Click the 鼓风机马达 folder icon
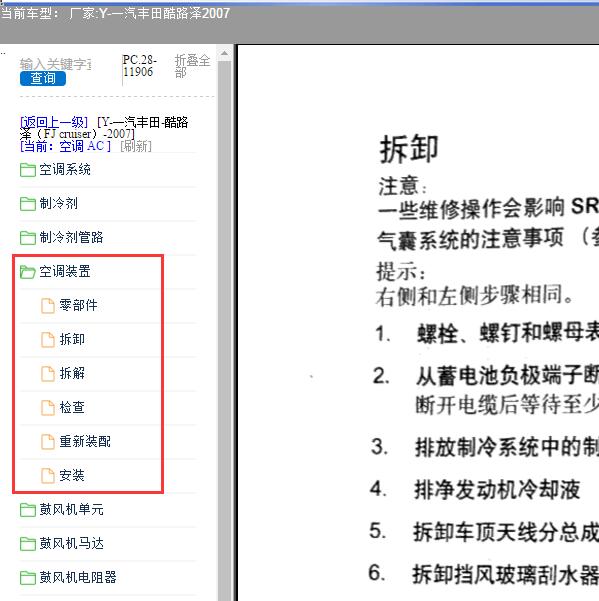This screenshot has width=599, height=601. tap(28, 544)
